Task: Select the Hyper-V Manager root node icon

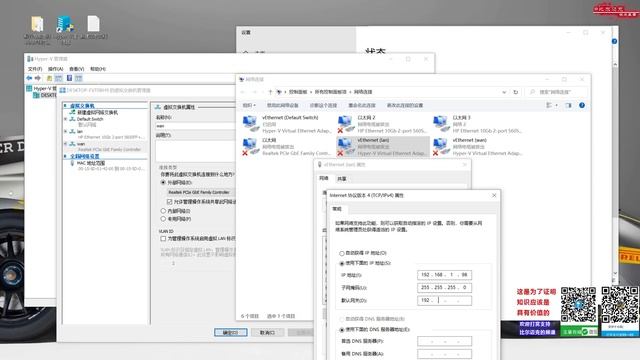Action: [29, 88]
